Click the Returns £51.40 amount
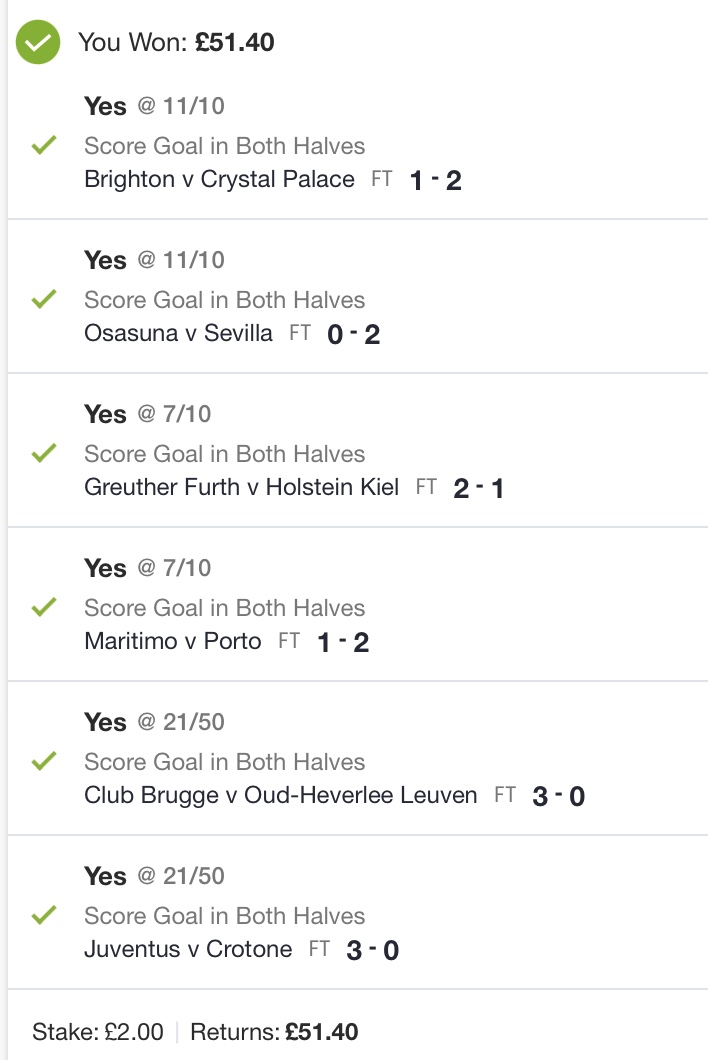This screenshot has height=1060, width=708. tap(274, 1032)
